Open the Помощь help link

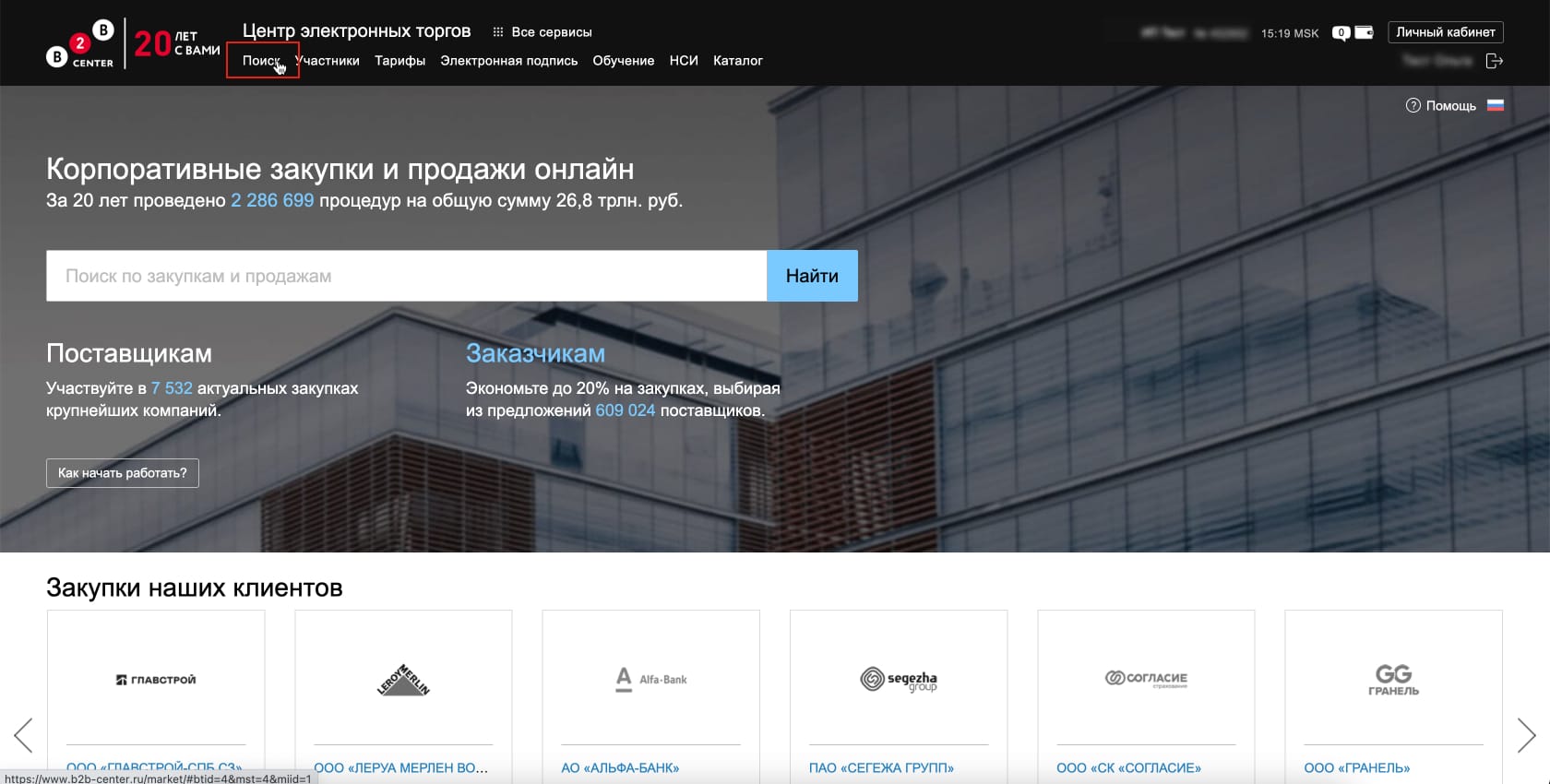(x=1440, y=106)
